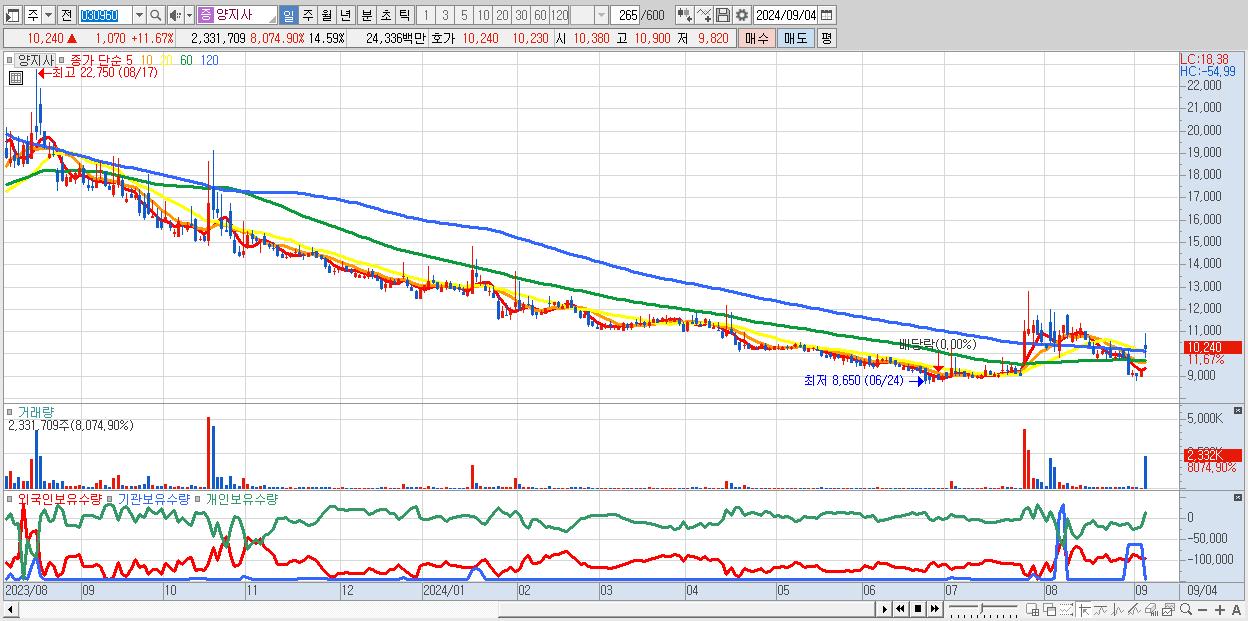Click the fast-forward playback button
1248x621 pixels.
pos(935,608)
